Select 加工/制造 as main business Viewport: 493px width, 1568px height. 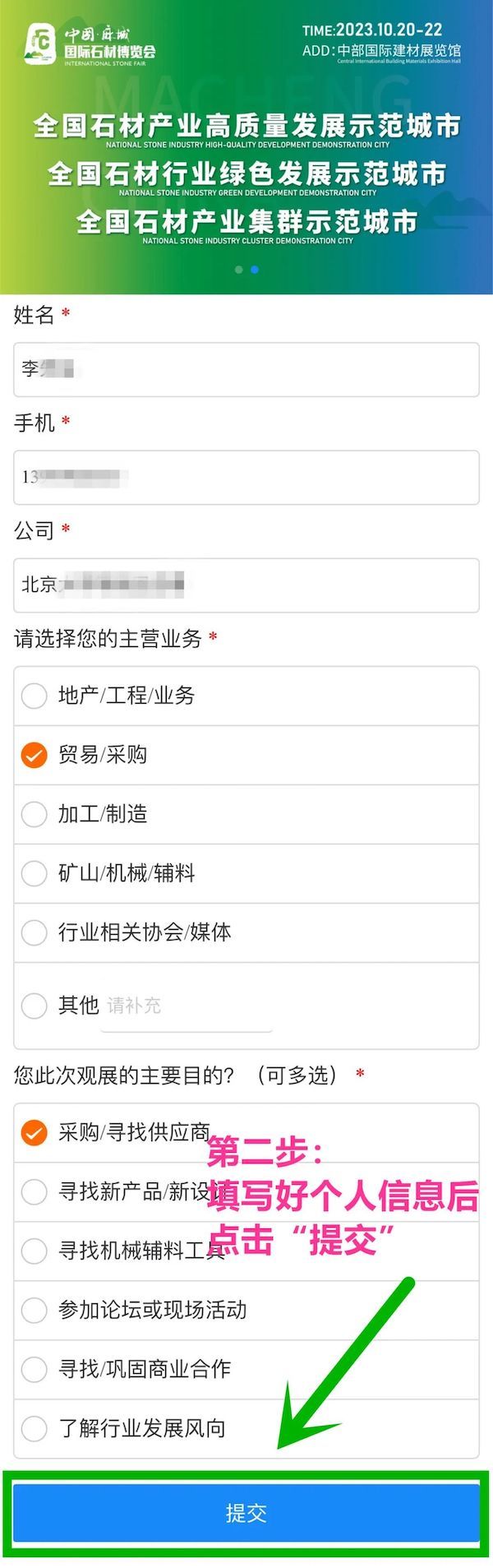34,814
